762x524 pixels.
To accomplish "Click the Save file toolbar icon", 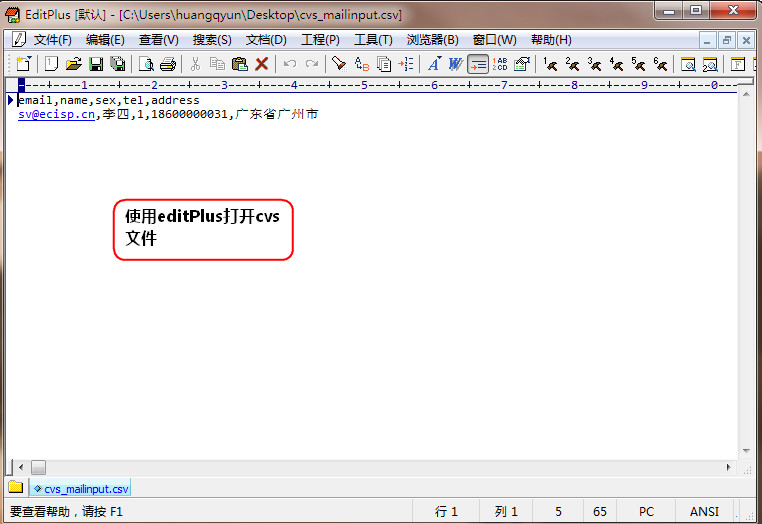I will [x=96, y=64].
